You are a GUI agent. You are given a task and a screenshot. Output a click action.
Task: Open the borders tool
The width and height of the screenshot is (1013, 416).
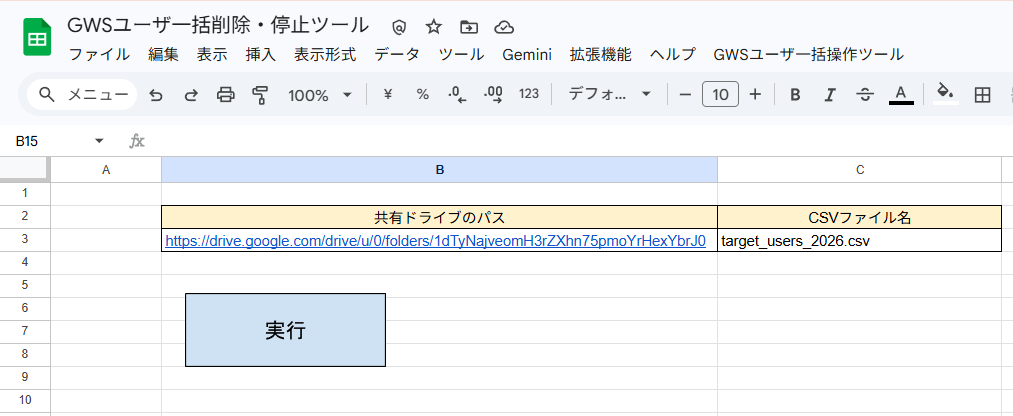(983, 96)
